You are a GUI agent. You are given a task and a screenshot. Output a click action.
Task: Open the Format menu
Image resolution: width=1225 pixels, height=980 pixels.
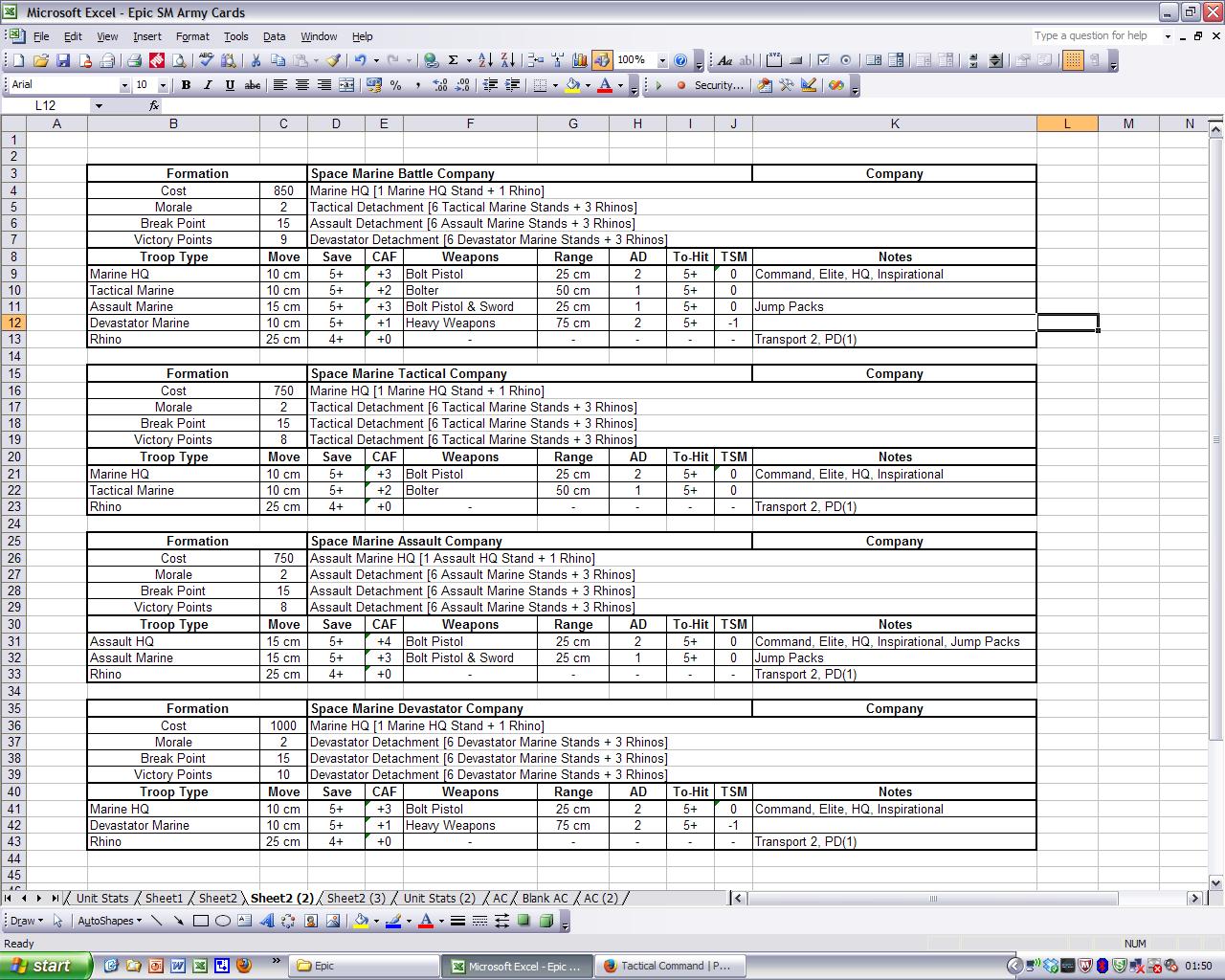[x=192, y=36]
